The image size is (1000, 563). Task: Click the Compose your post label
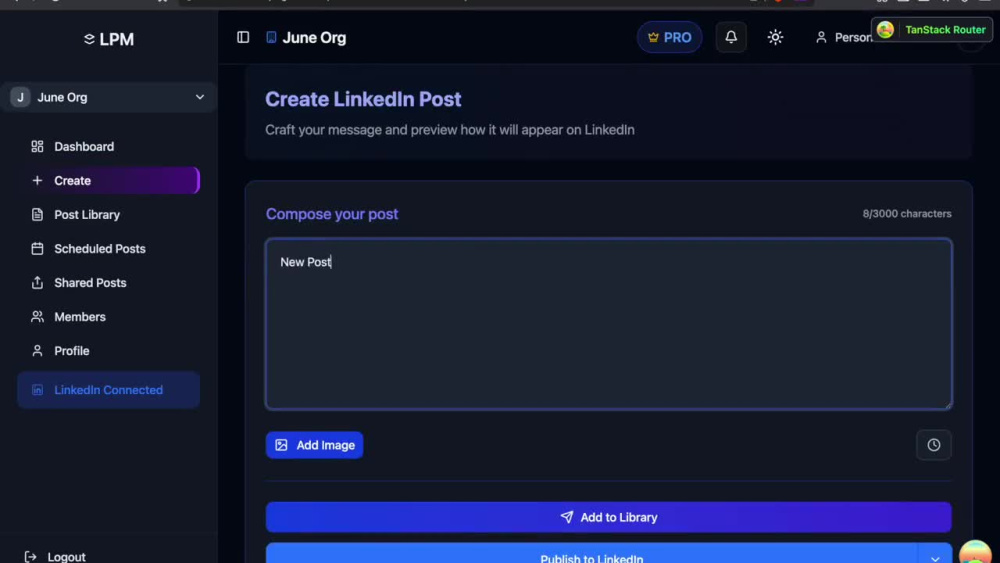coord(332,214)
